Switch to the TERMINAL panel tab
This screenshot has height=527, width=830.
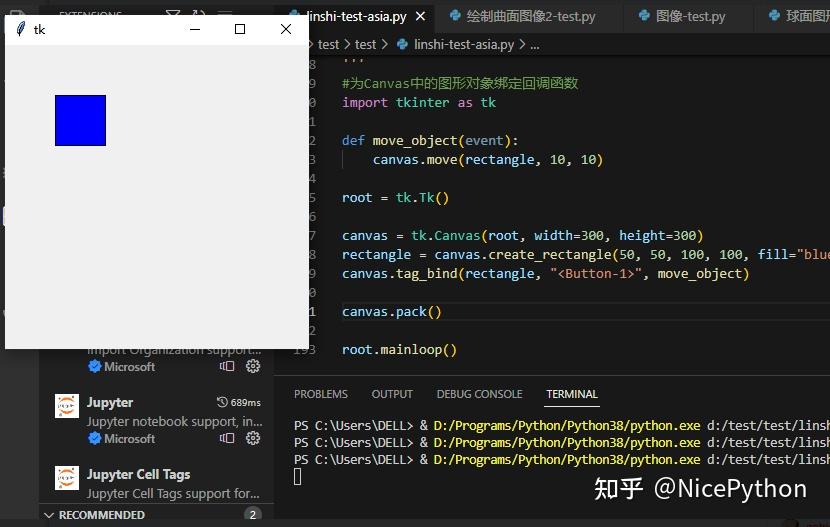coord(572,394)
